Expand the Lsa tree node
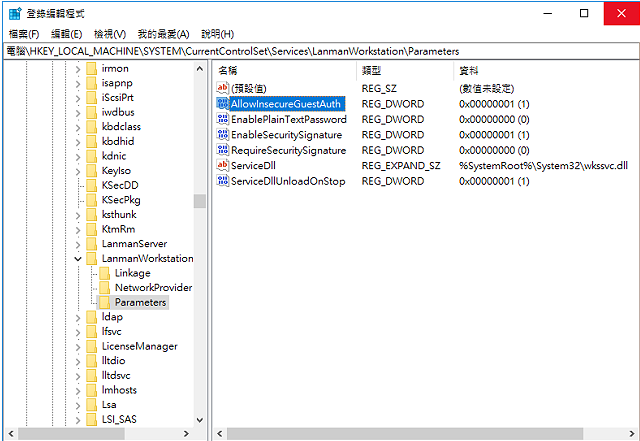The width and height of the screenshot is (640, 441). 78,405
